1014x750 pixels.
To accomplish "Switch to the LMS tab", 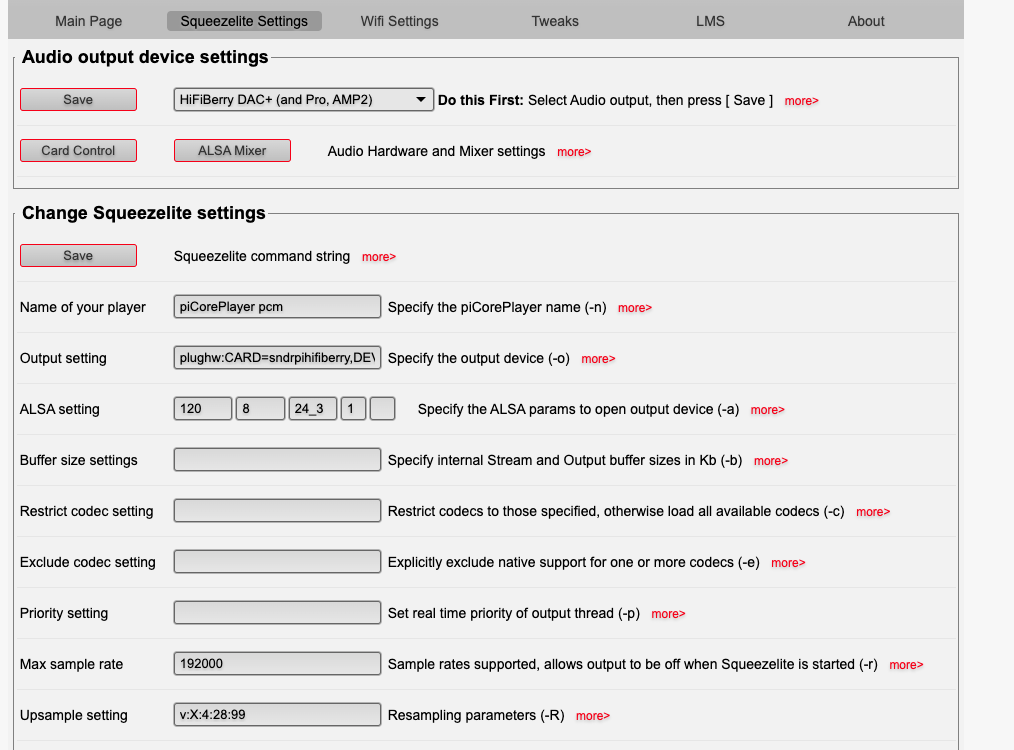I will click(x=710, y=21).
